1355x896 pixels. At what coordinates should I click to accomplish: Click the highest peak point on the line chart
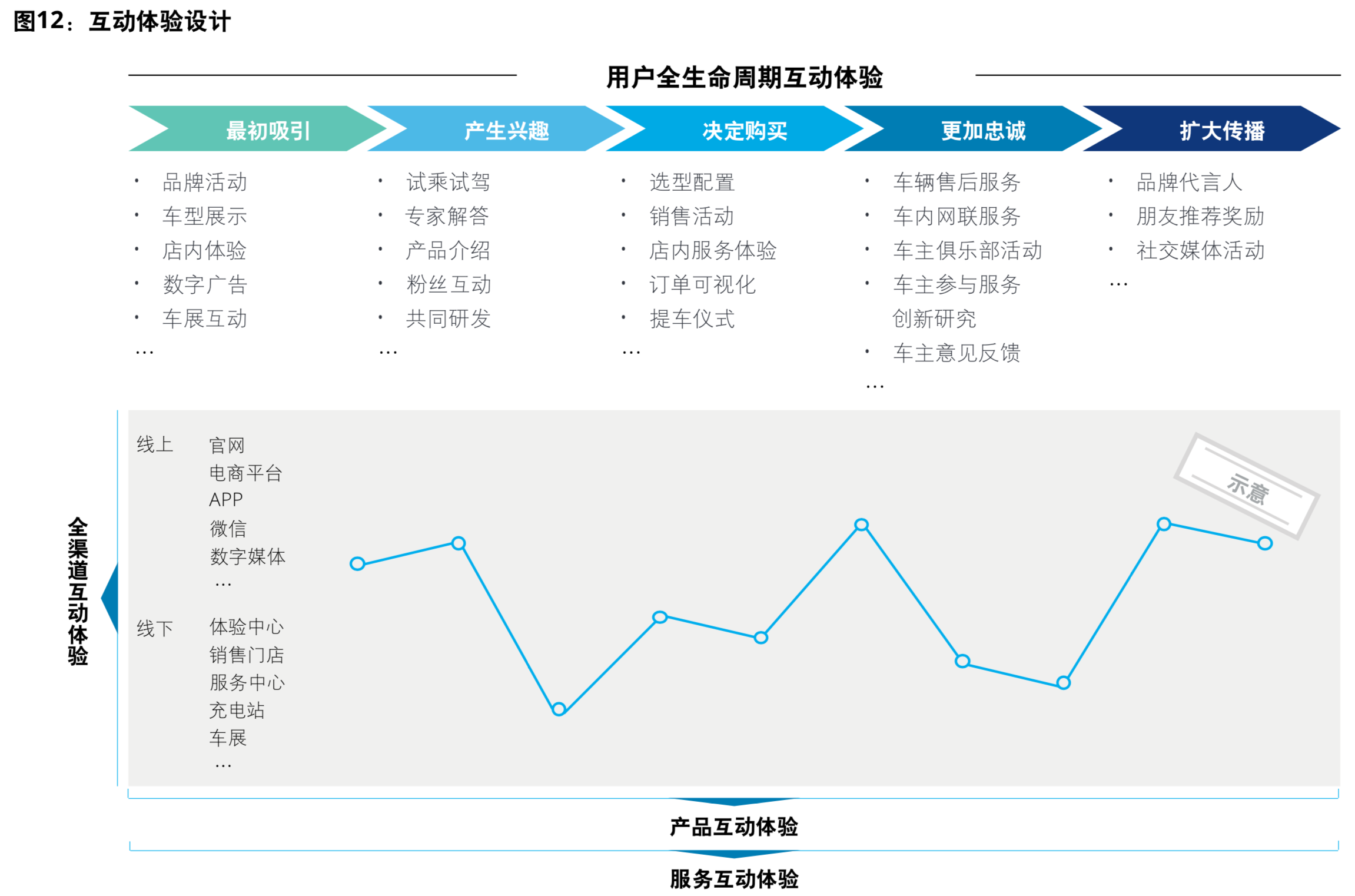[861, 526]
